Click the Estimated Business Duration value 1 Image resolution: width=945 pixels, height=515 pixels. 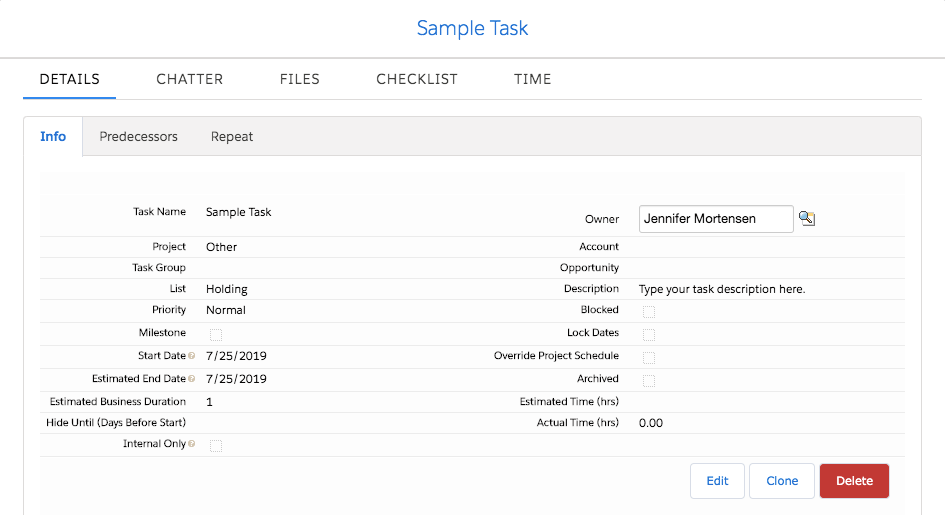(x=209, y=402)
